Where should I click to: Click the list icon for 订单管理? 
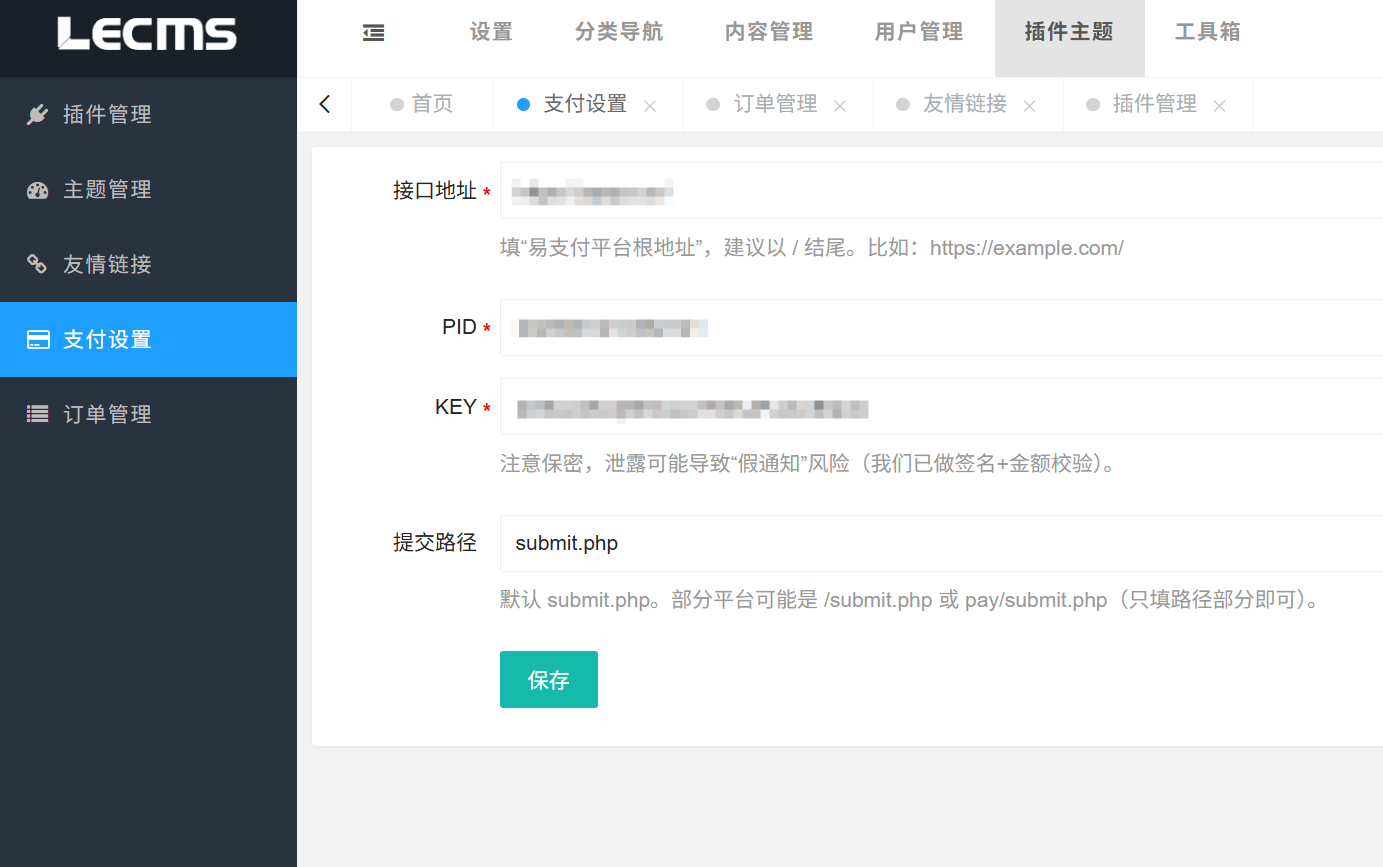(x=37, y=414)
